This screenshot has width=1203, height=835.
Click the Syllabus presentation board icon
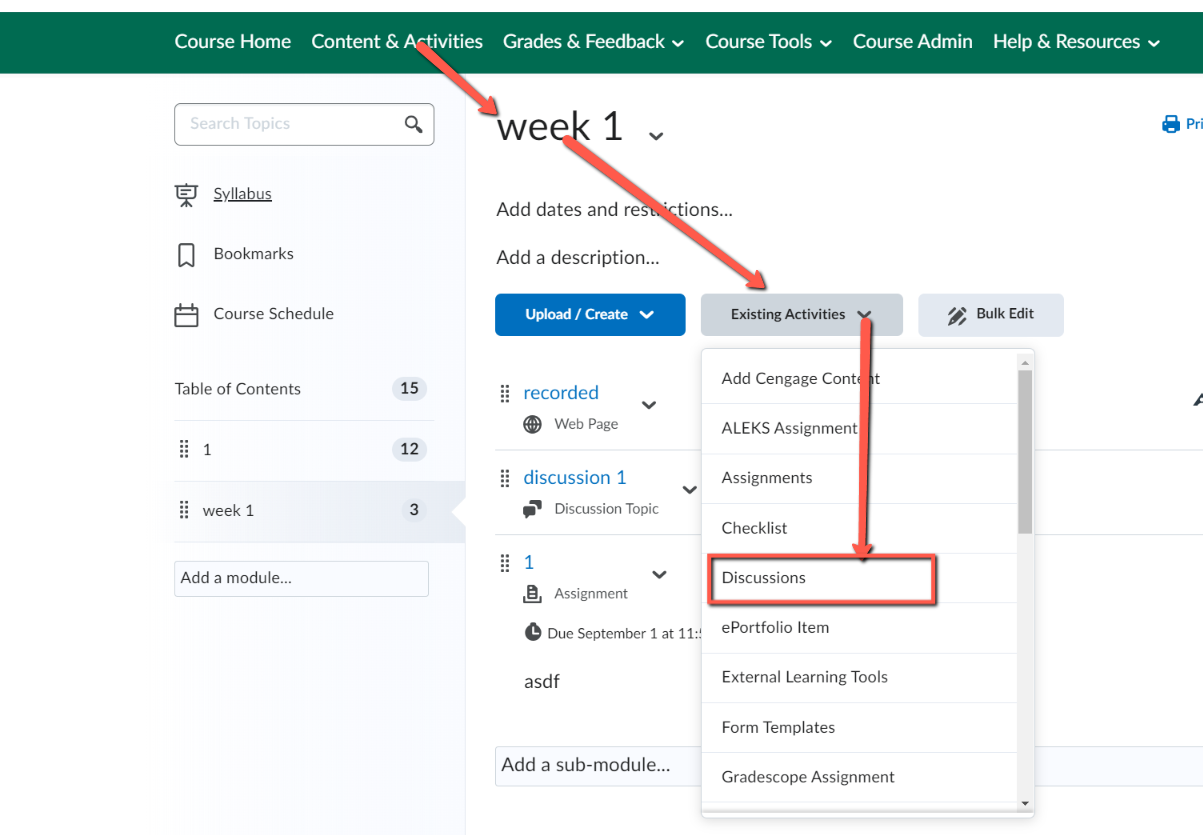pos(186,194)
